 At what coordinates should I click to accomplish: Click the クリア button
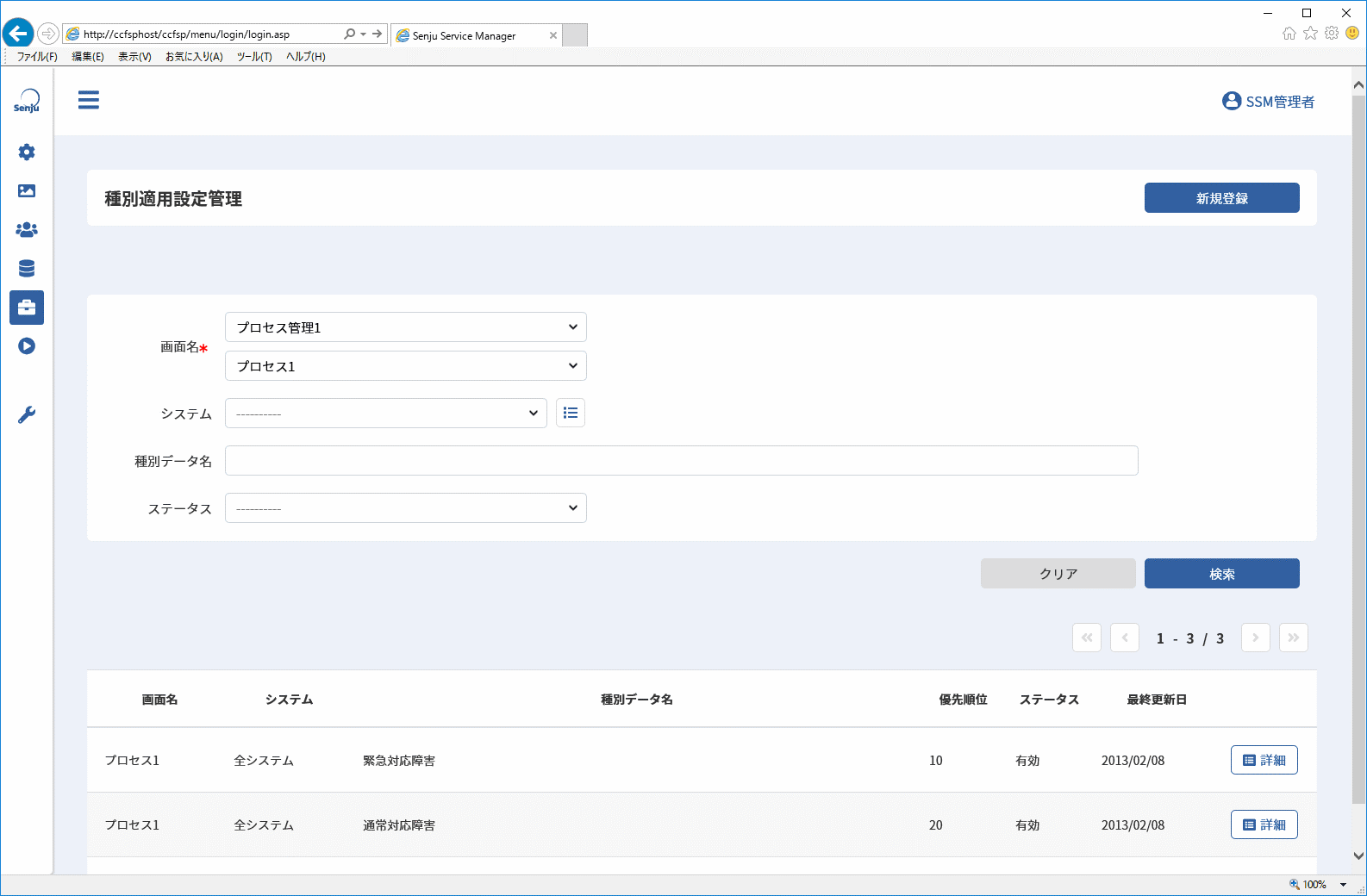(x=1058, y=574)
